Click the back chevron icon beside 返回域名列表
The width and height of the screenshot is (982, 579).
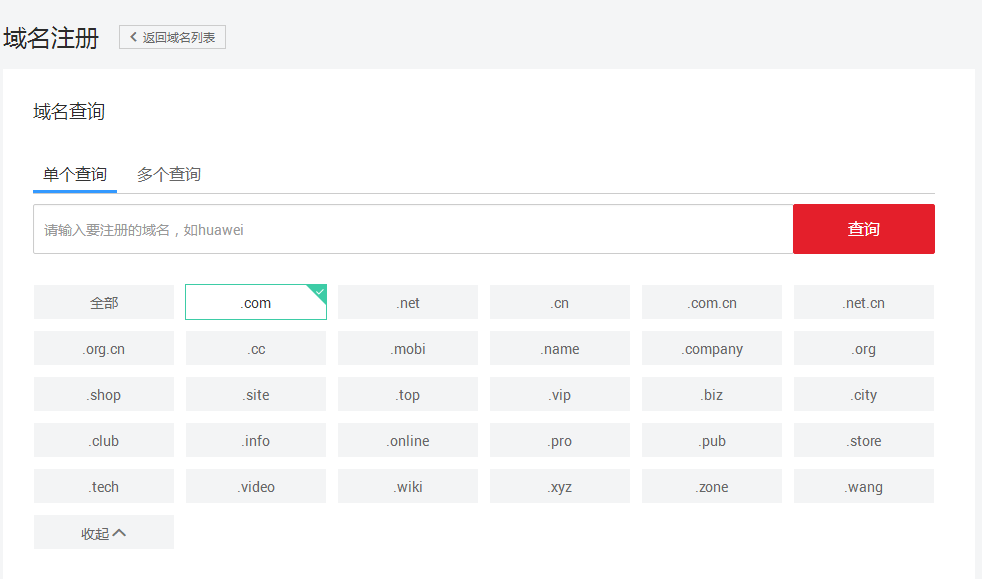click(x=133, y=38)
